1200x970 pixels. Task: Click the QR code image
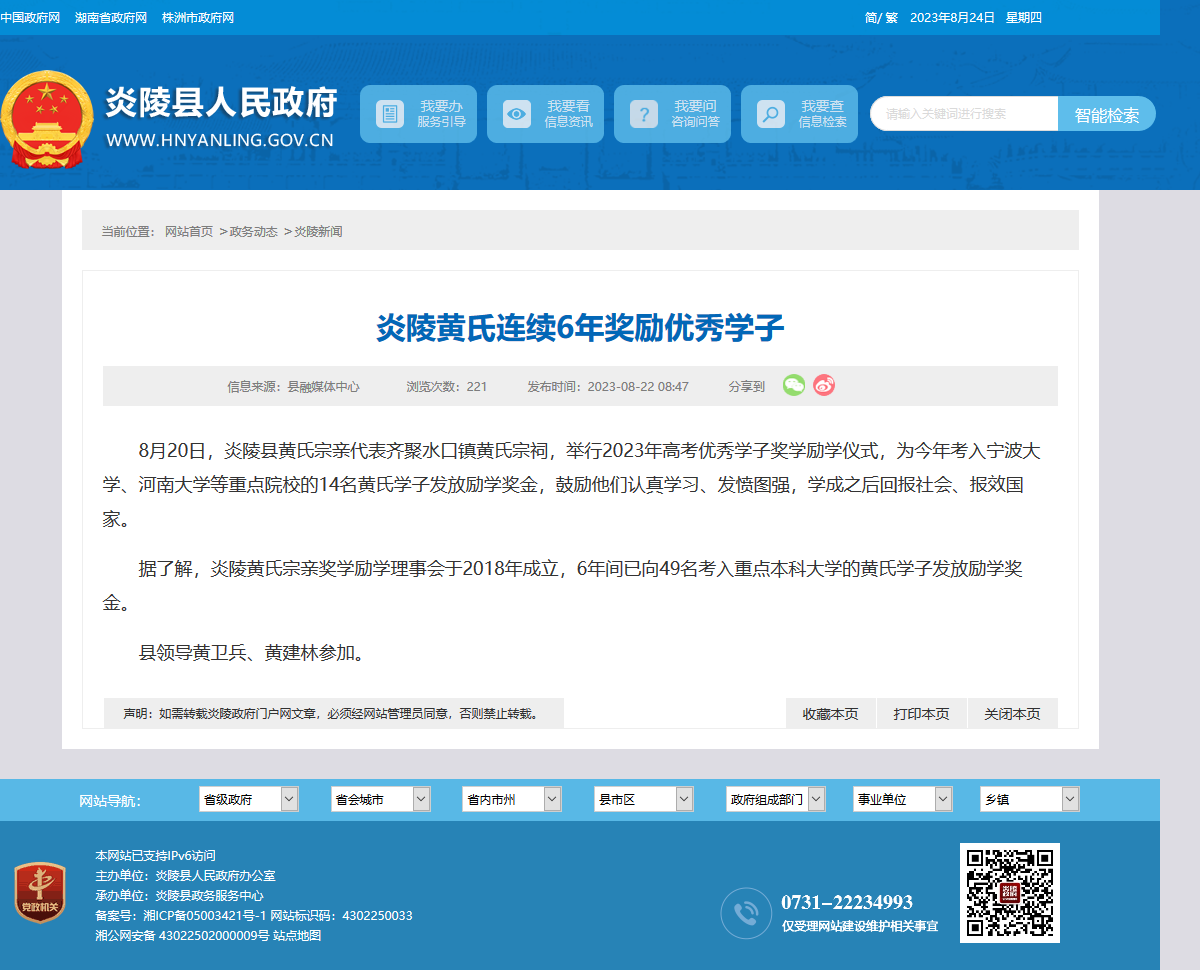coord(1010,893)
